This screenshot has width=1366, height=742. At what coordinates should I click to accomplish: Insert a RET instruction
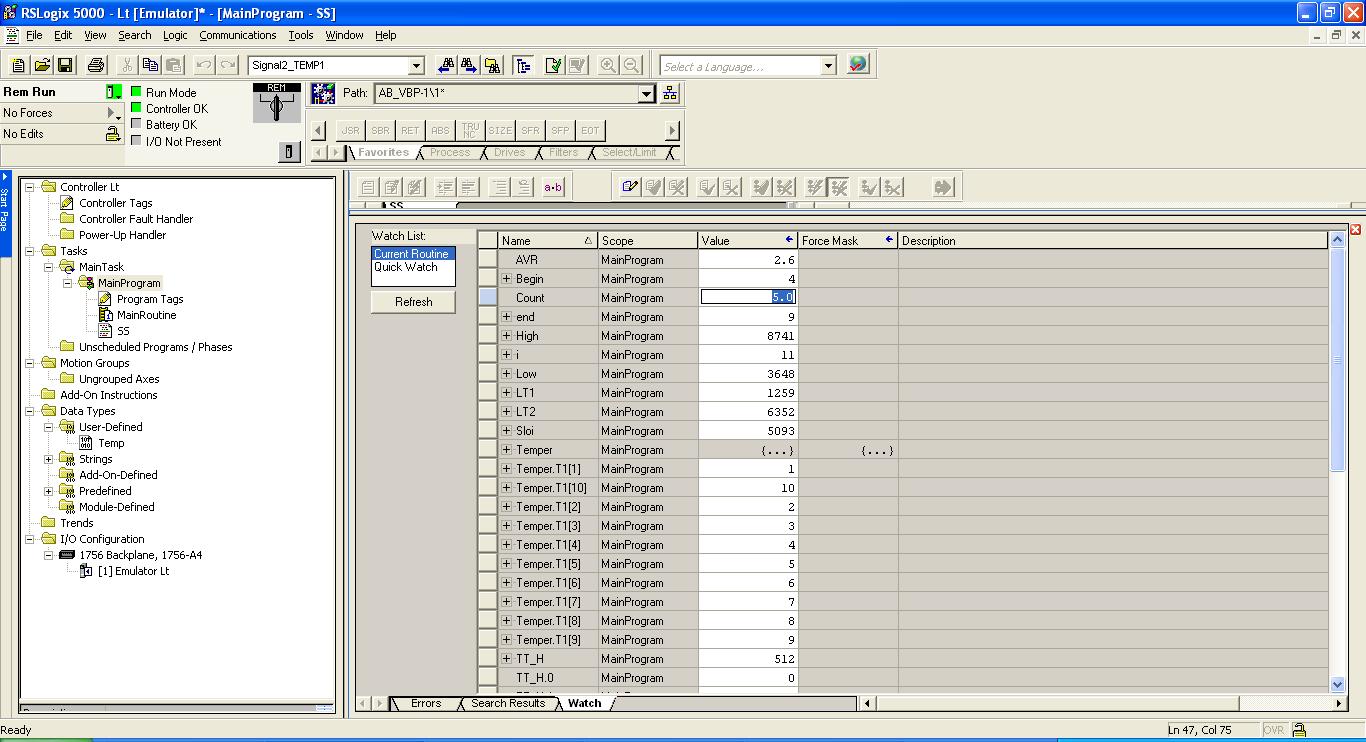(410, 130)
